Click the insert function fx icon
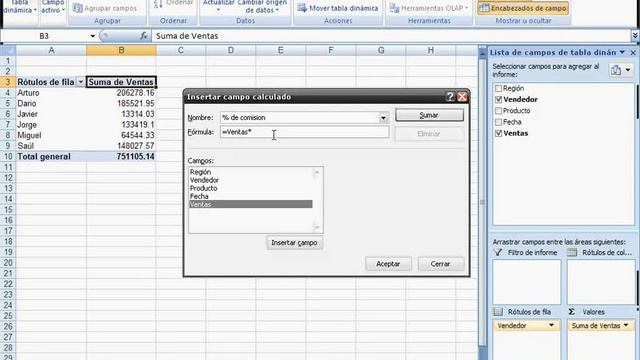 pyautogui.click(x=143, y=36)
